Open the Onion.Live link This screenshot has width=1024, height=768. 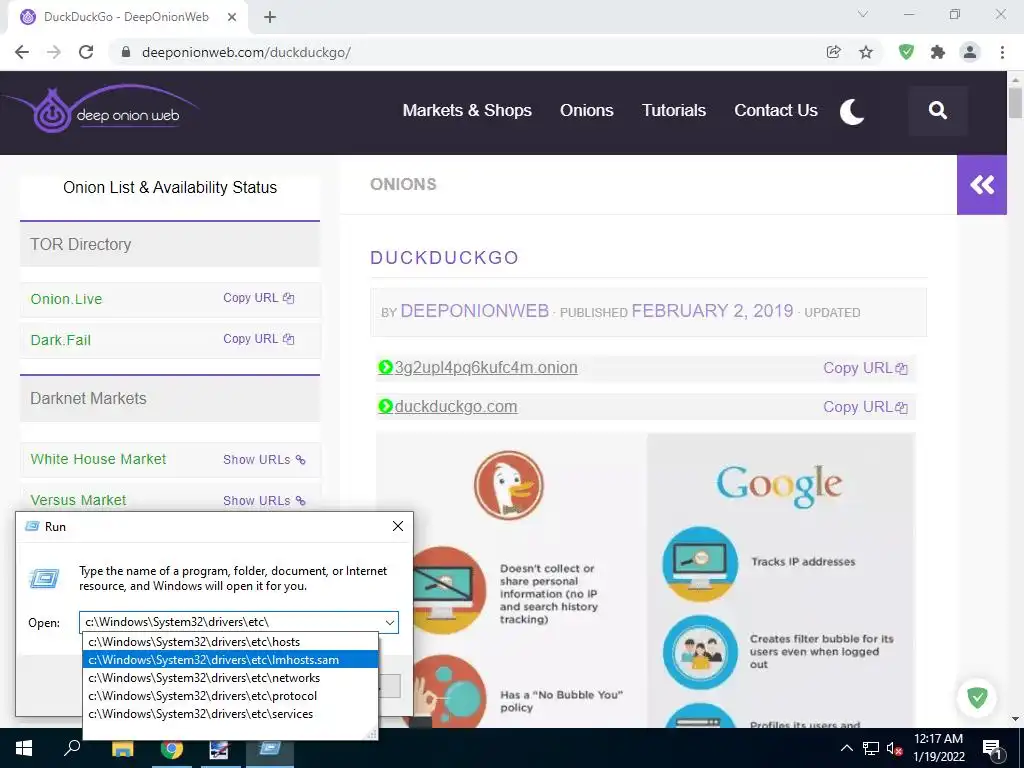click(x=66, y=299)
